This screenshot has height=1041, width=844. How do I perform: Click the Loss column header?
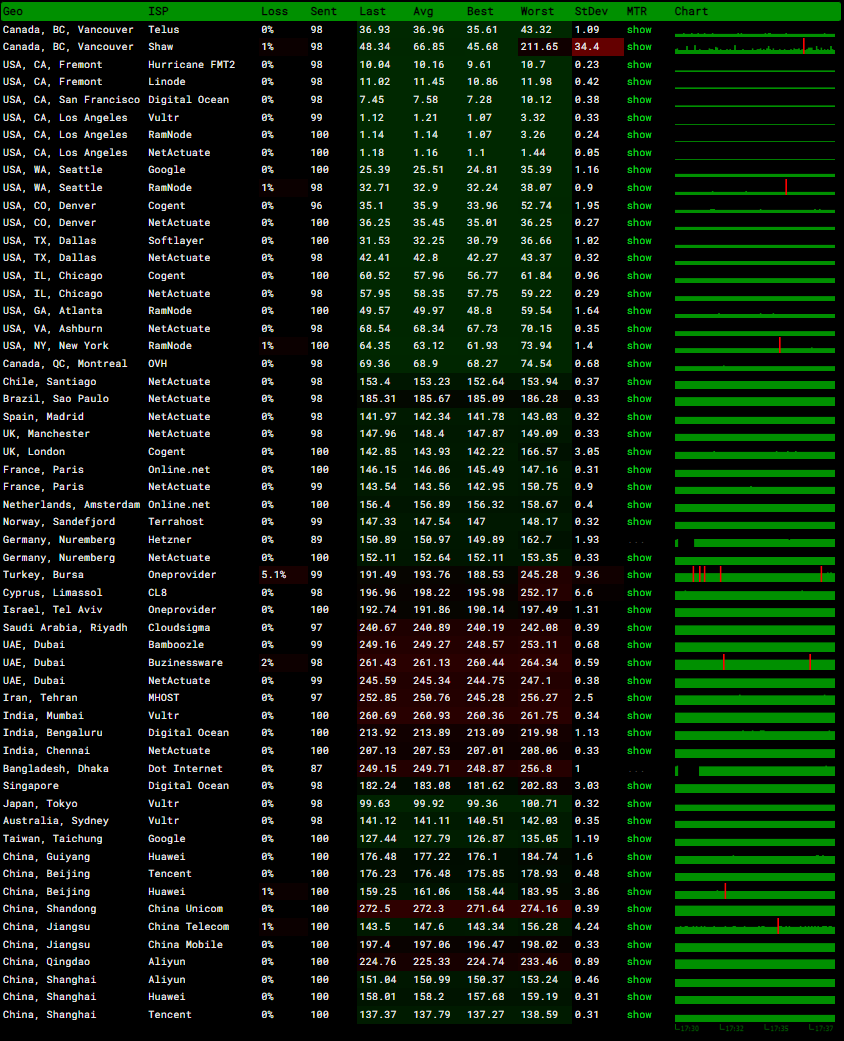click(x=274, y=11)
